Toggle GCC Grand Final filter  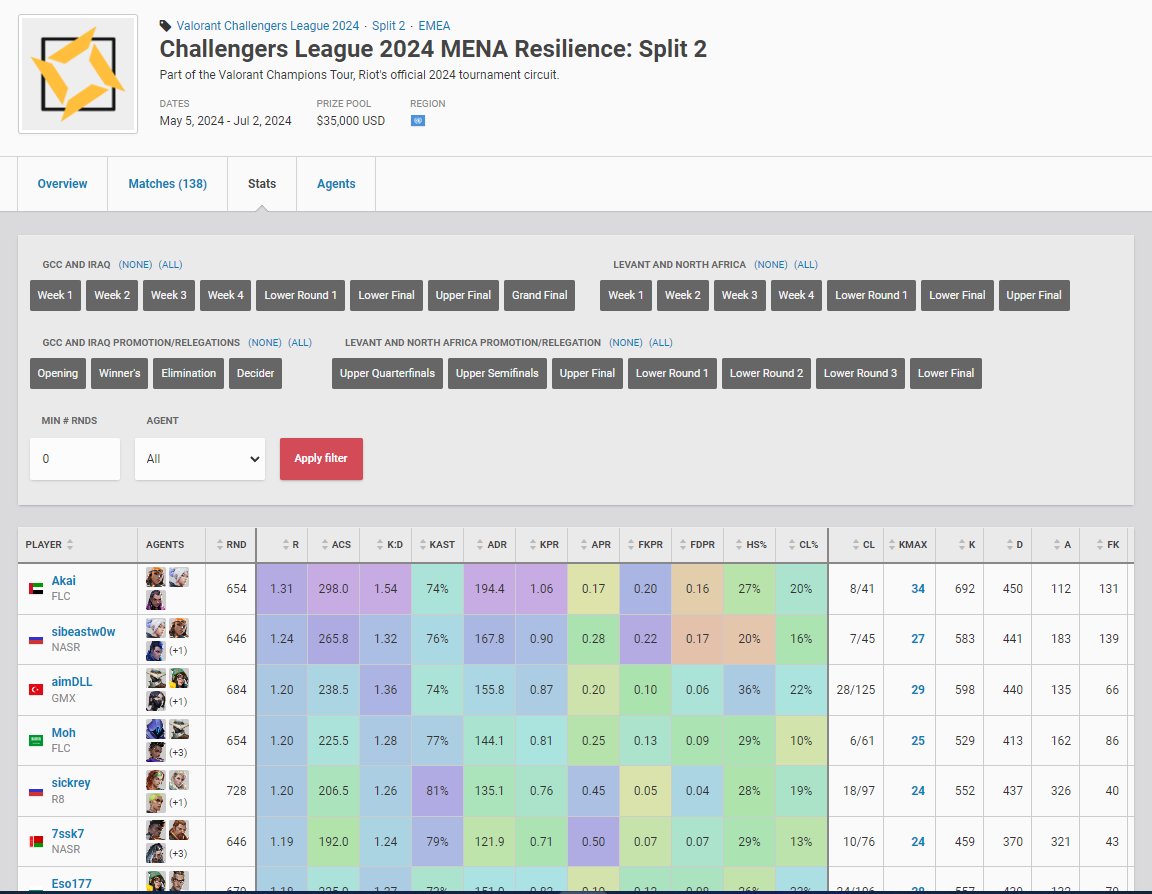(x=539, y=295)
